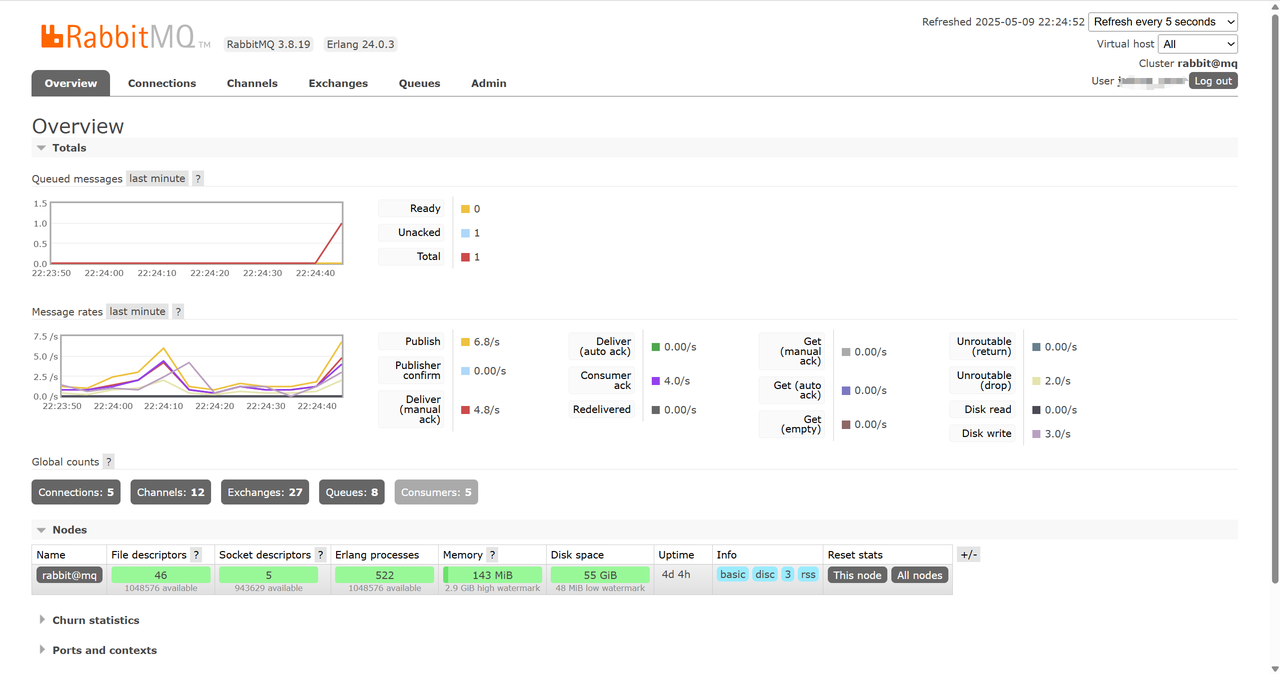Click the RabbitMQ logo
This screenshot has width=1280, height=674.
tap(126, 37)
